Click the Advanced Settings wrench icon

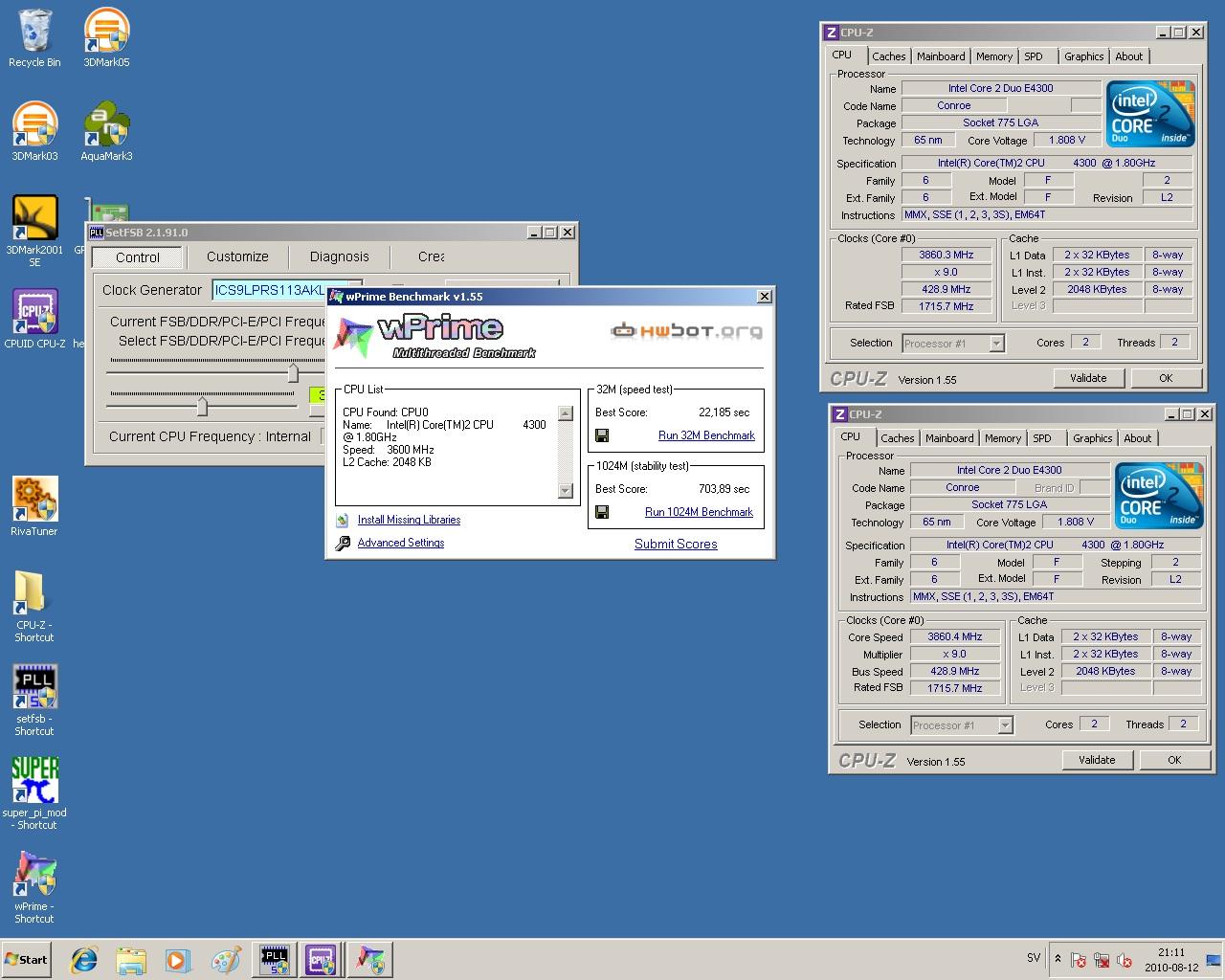[343, 544]
